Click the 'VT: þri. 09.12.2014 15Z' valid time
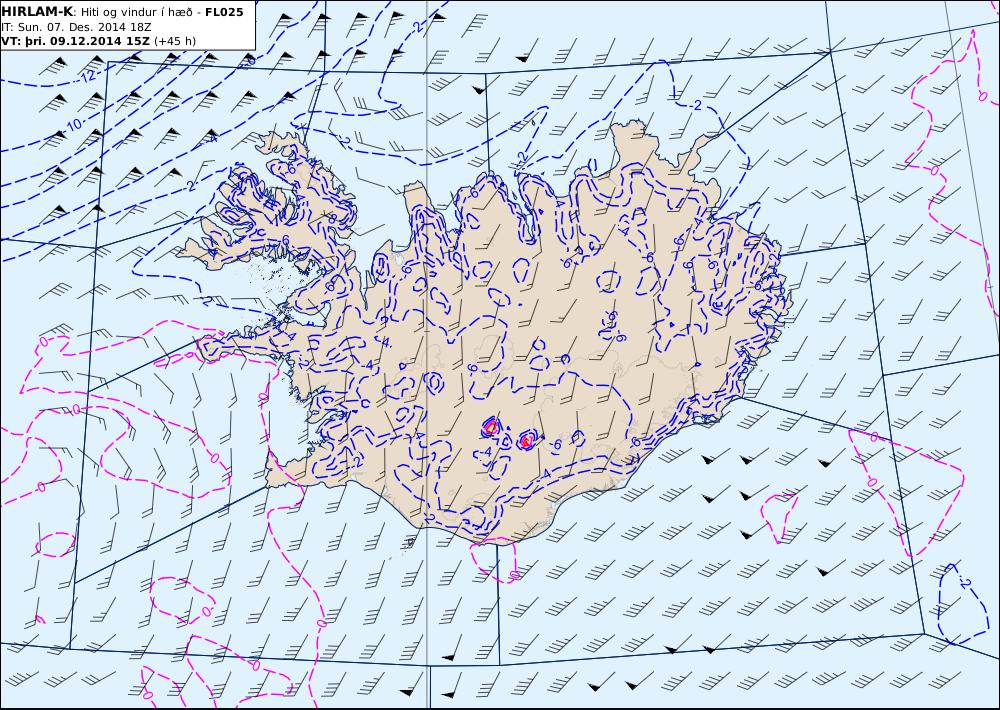This screenshot has width=1000, height=710. pos(75,41)
